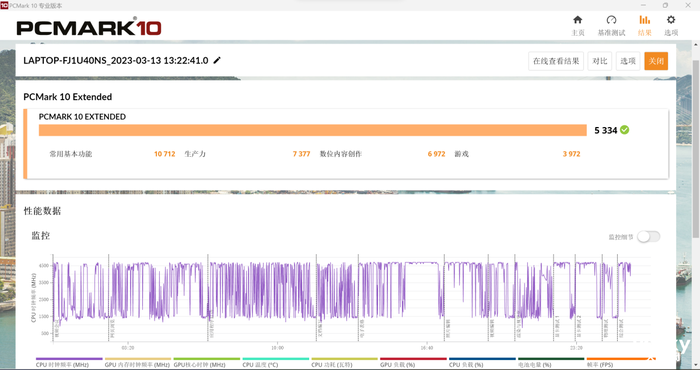Click the 常用基本功能 score 10 712
This screenshot has width=700, height=370.
[164, 154]
